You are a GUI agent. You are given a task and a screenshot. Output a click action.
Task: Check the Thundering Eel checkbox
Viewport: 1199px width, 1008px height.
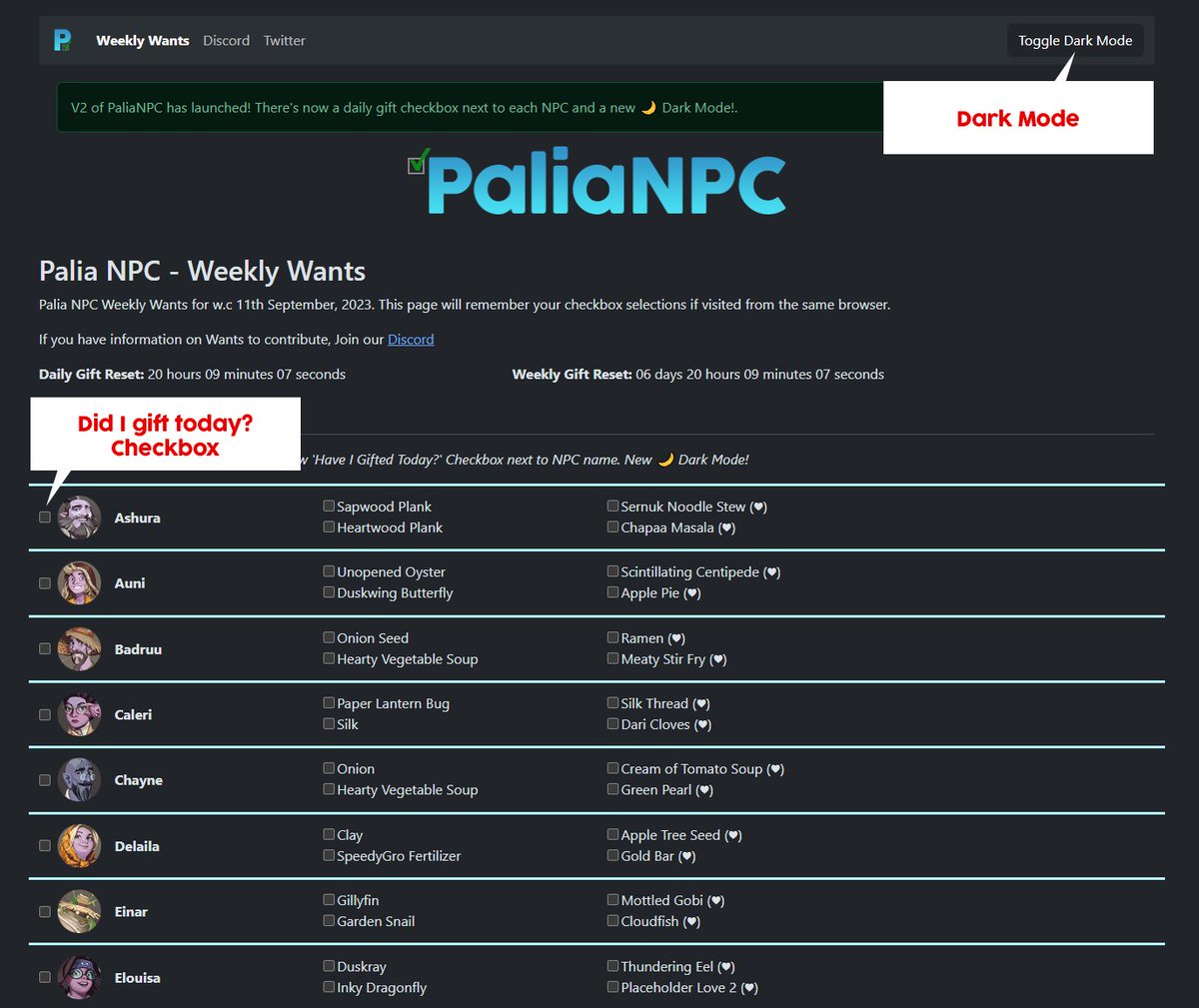[x=612, y=966]
